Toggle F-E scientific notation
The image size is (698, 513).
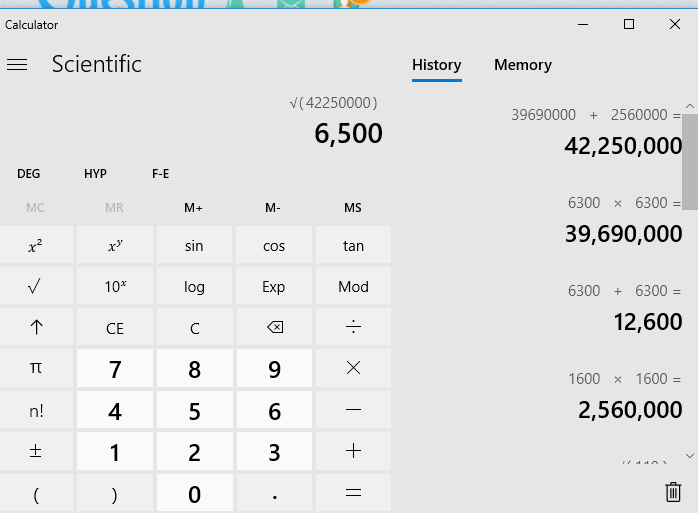coord(160,174)
